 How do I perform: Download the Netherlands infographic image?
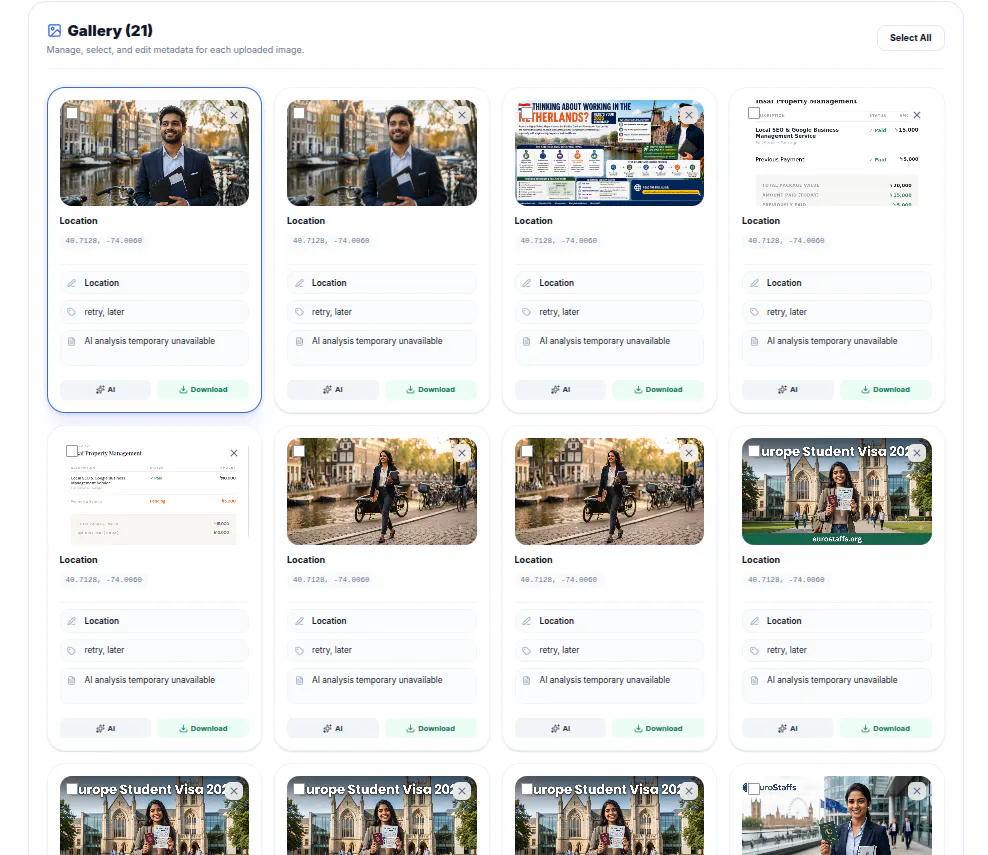658,389
